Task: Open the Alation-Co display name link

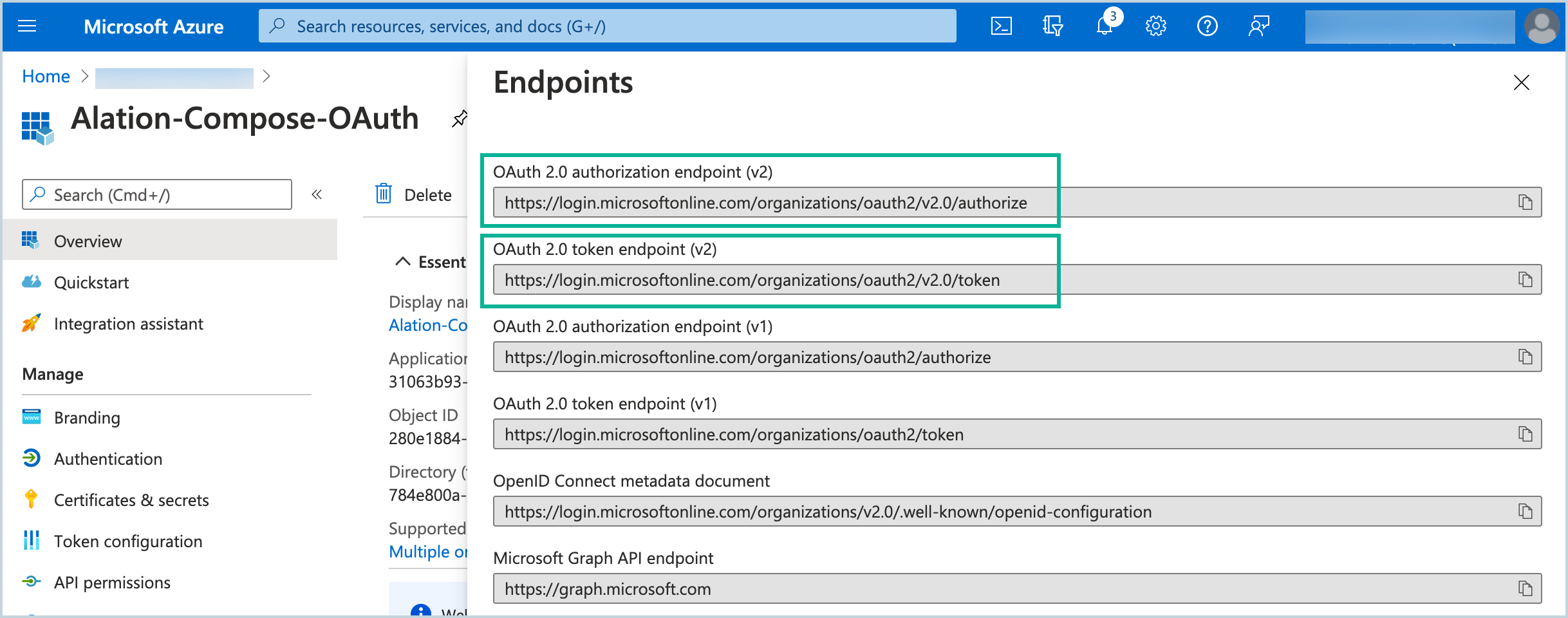Action: [428, 325]
